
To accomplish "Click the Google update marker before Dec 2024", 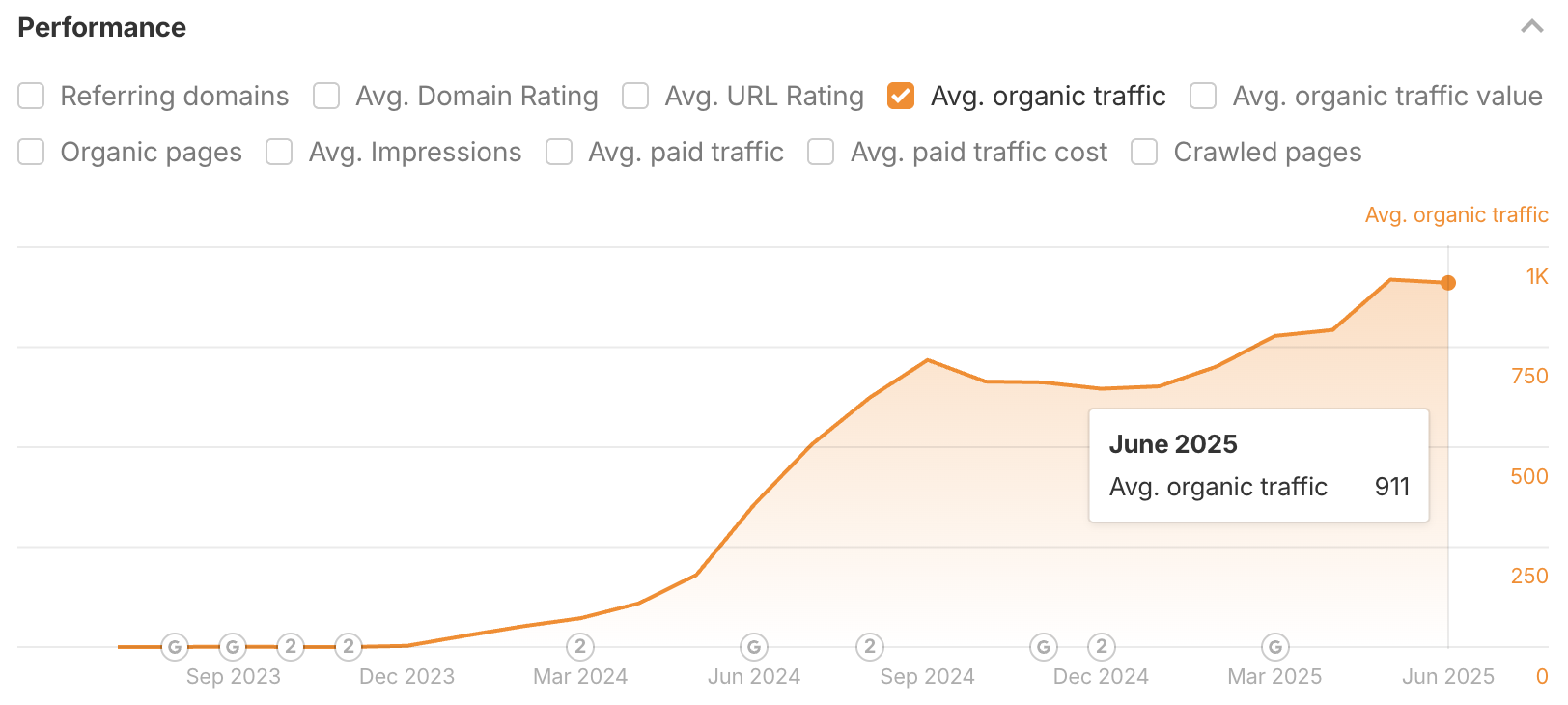I will coord(1044,647).
